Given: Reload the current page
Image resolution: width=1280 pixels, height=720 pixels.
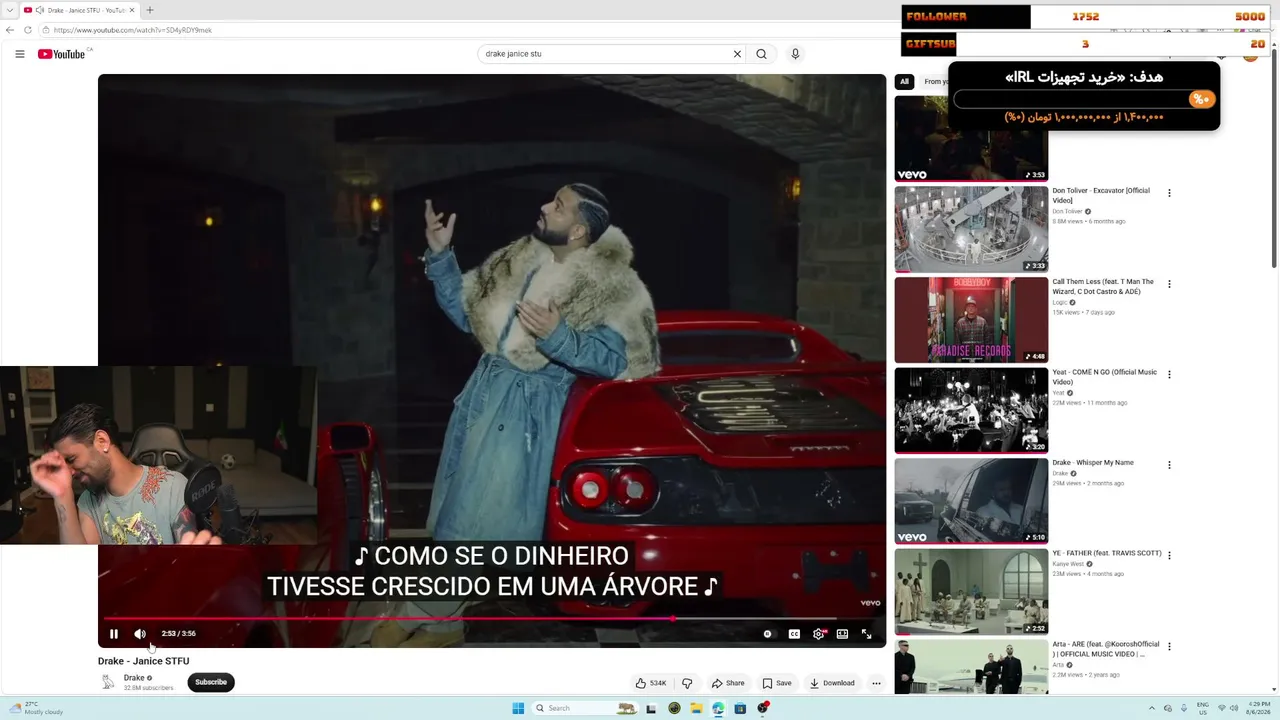Looking at the screenshot, I should coord(28,30).
